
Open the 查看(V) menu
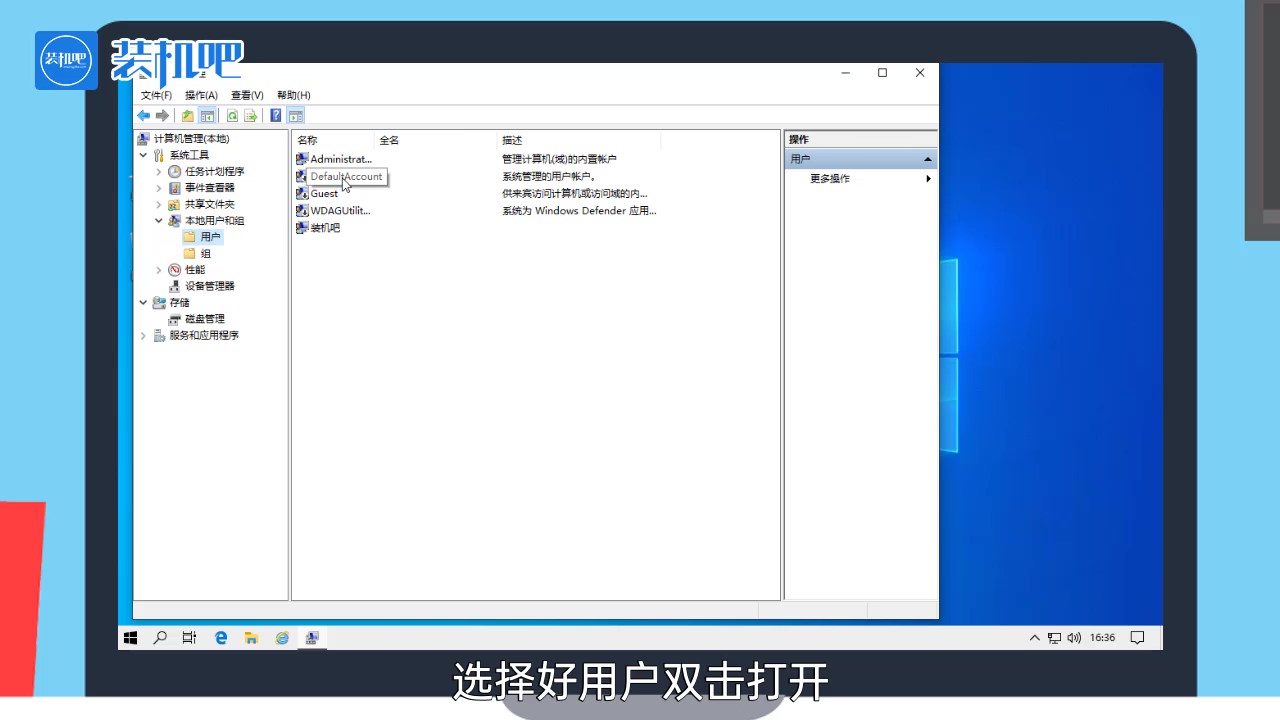pos(246,94)
